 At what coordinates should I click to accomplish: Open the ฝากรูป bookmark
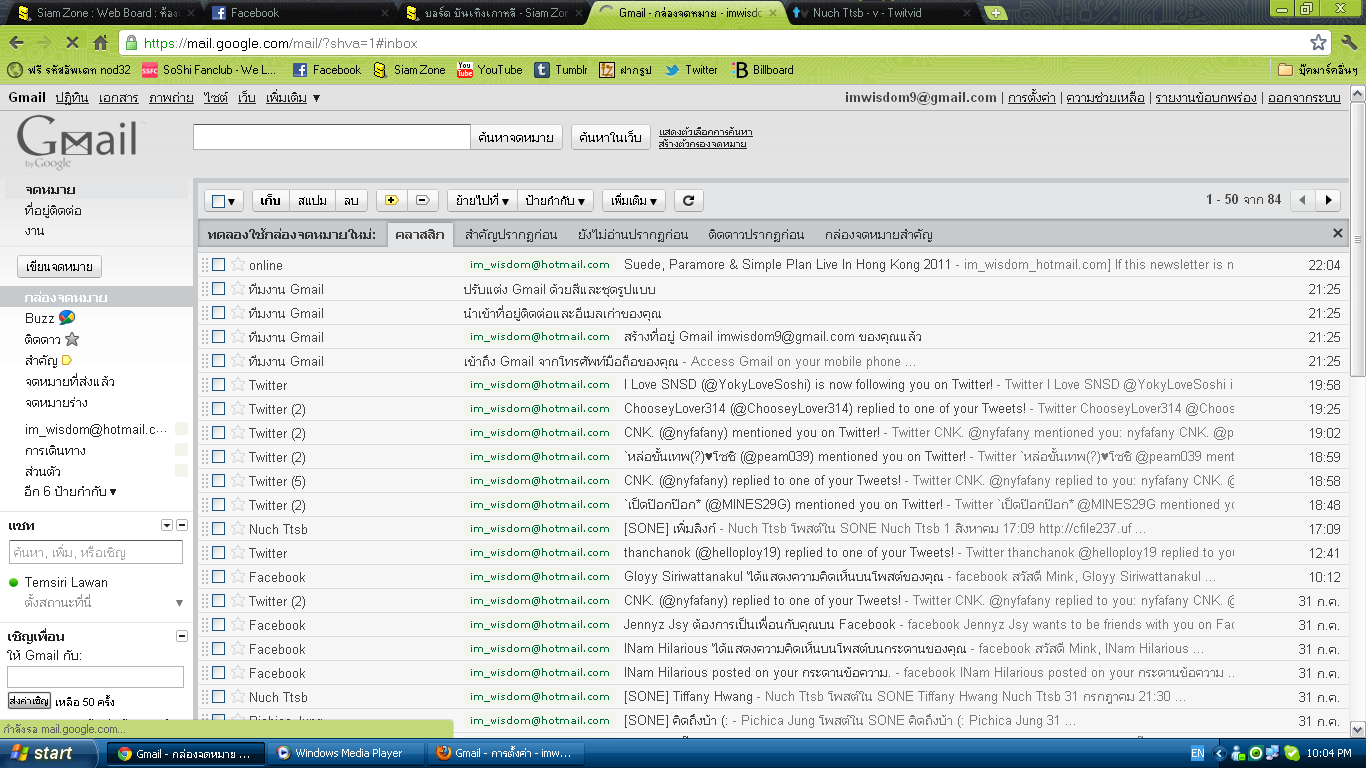click(x=627, y=70)
